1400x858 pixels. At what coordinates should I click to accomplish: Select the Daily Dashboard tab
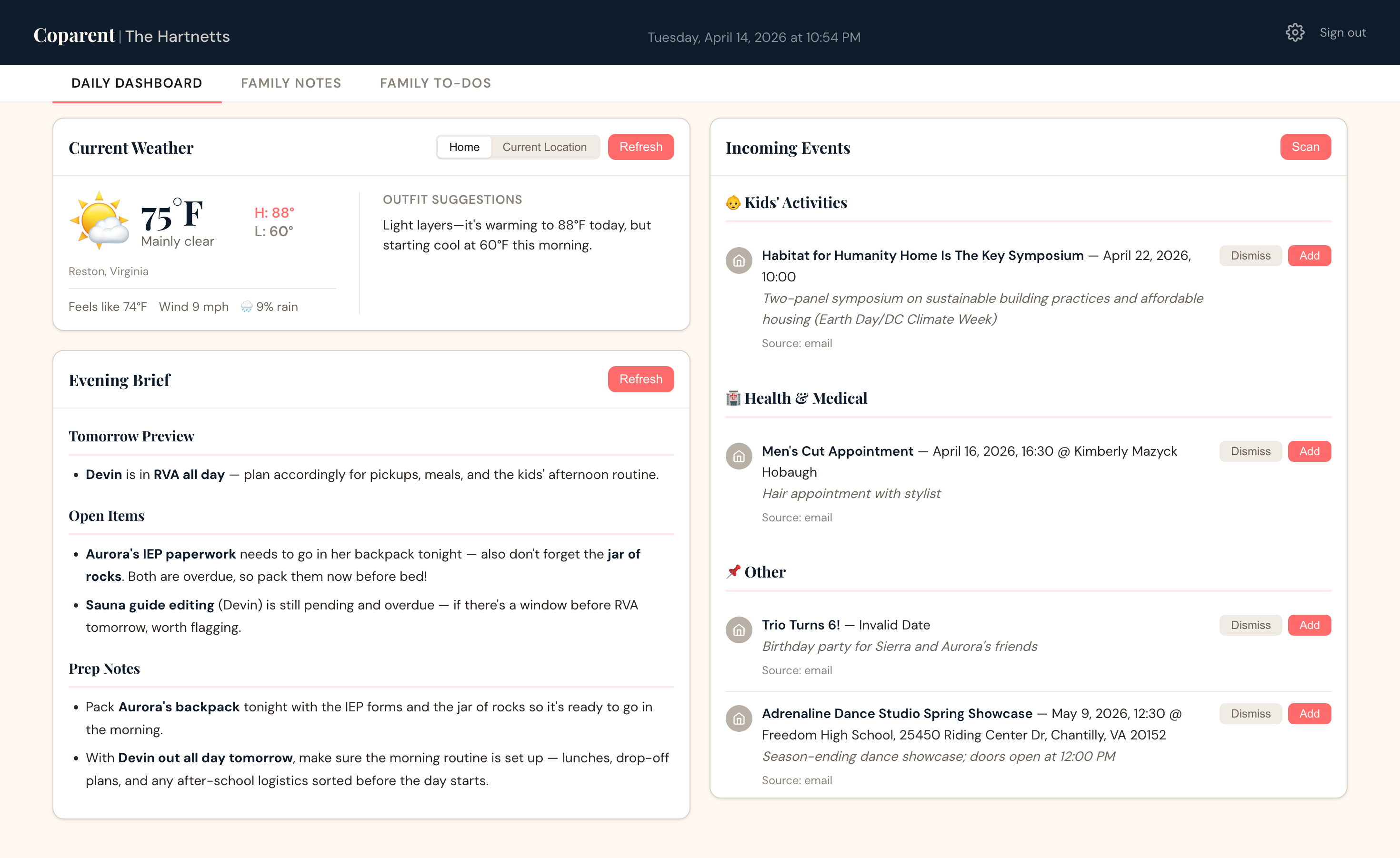click(x=136, y=83)
